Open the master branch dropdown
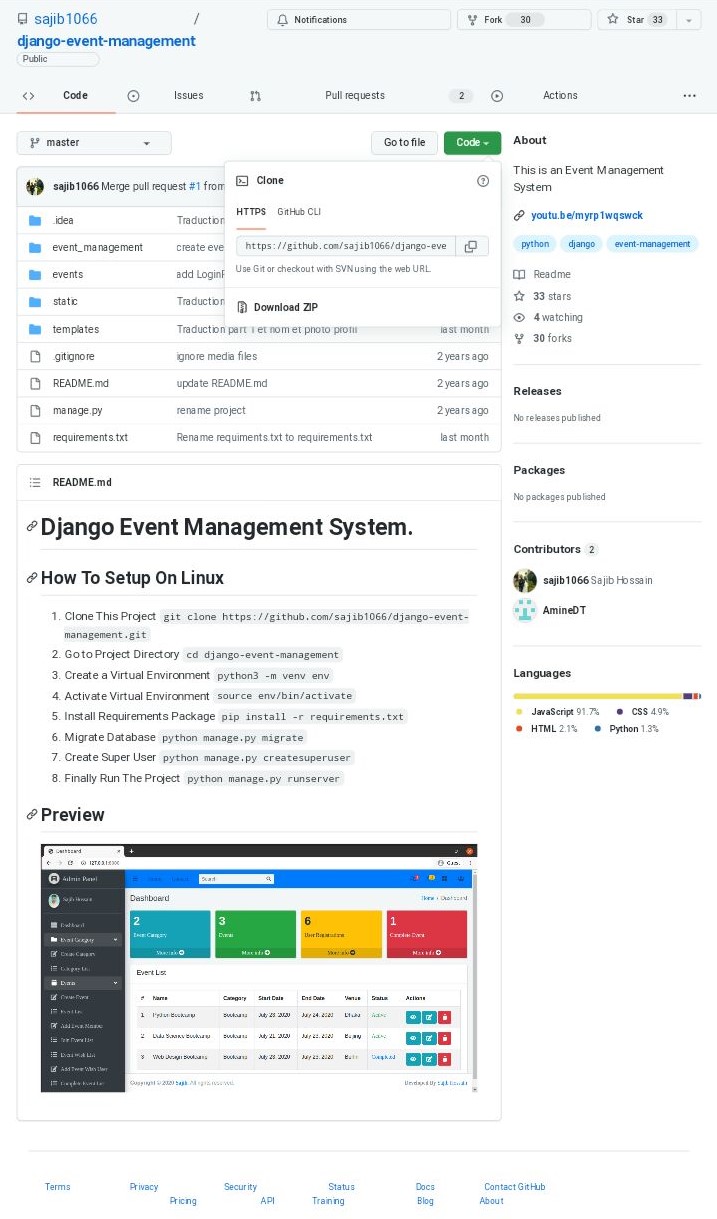717x1219 pixels. click(94, 143)
